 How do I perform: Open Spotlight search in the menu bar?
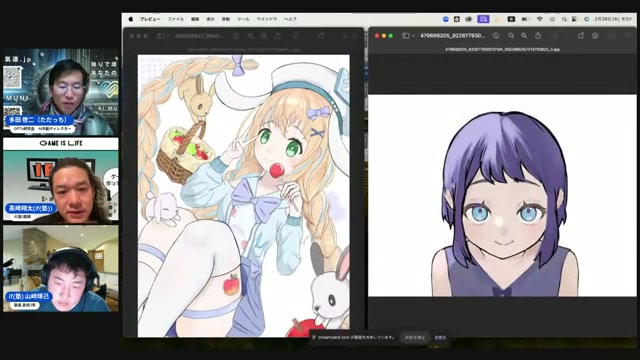(x=564, y=19)
